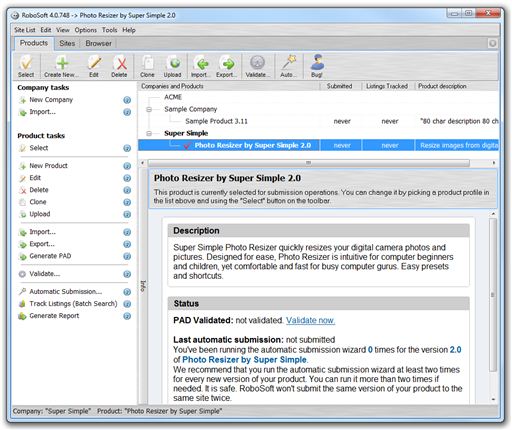Click help icon beside Generate Report
Screen dimensions: 512x430
127,316
